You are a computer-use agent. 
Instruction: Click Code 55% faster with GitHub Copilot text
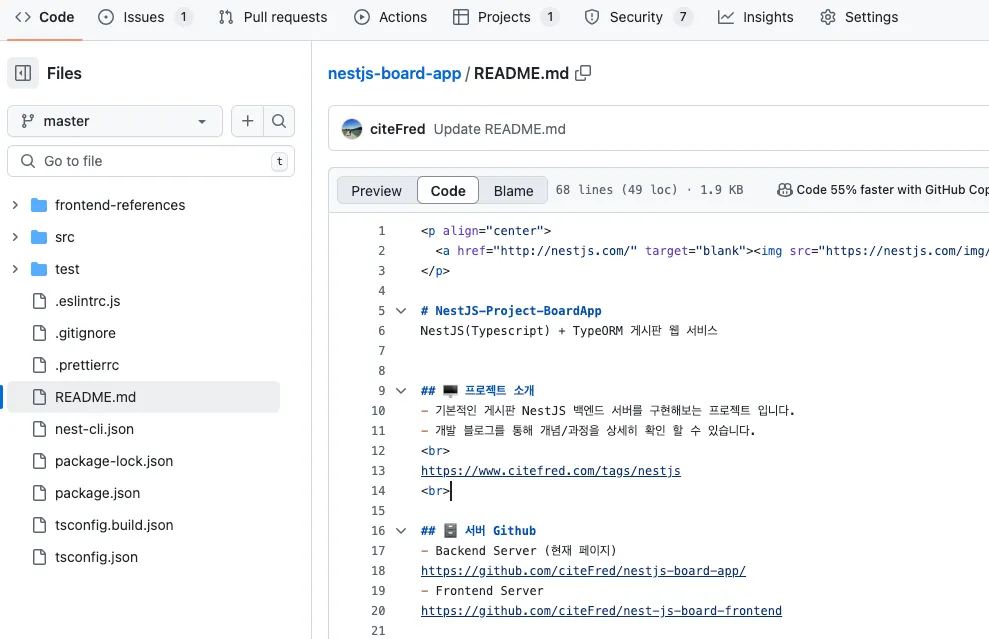coord(892,190)
